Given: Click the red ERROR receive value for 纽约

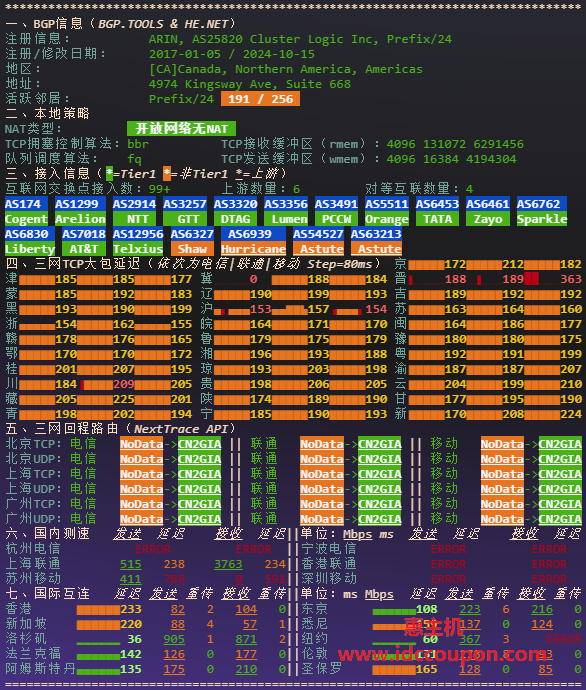Looking at the screenshot, I should pos(564,639).
